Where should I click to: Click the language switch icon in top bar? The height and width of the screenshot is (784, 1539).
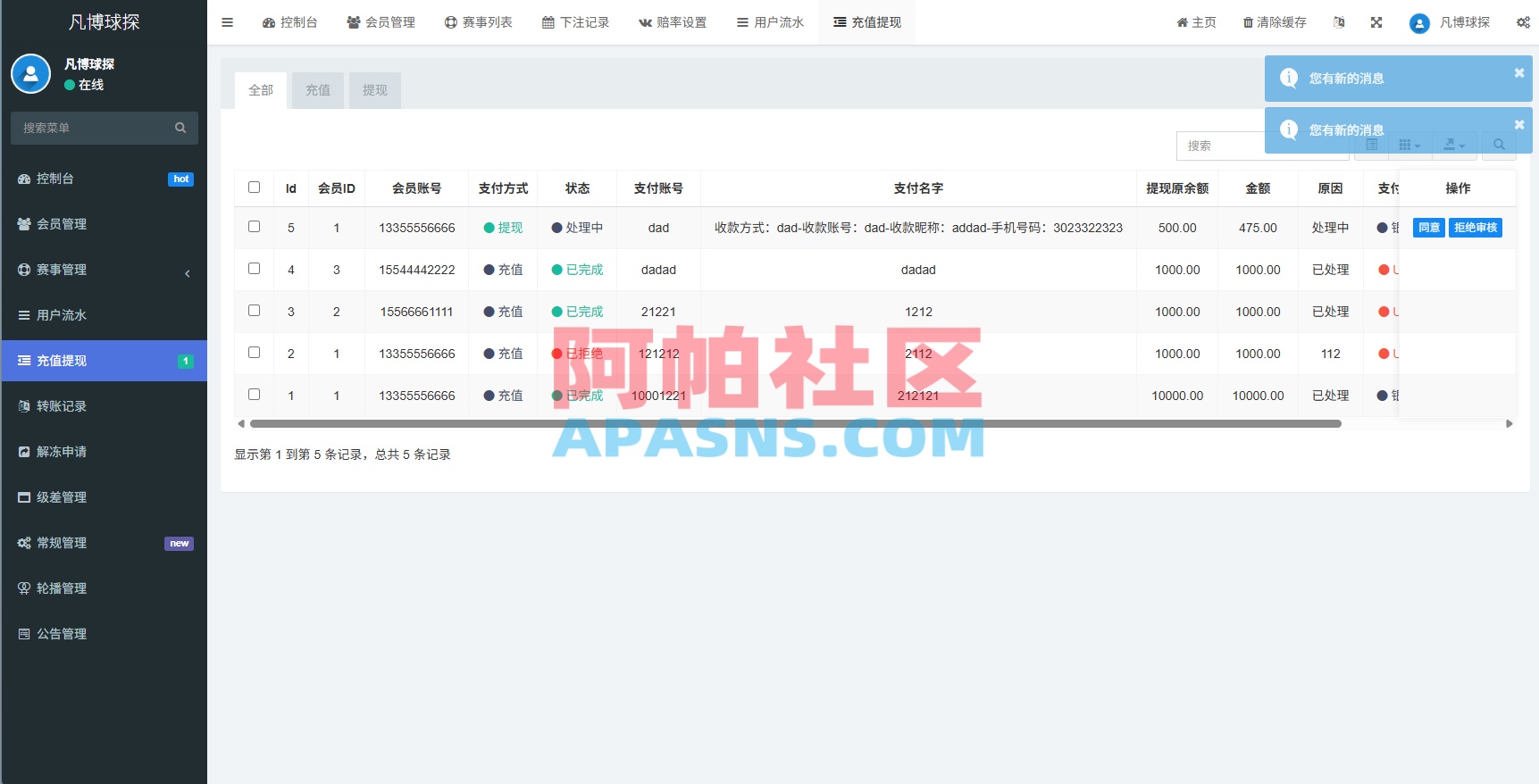coord(1339,22)
